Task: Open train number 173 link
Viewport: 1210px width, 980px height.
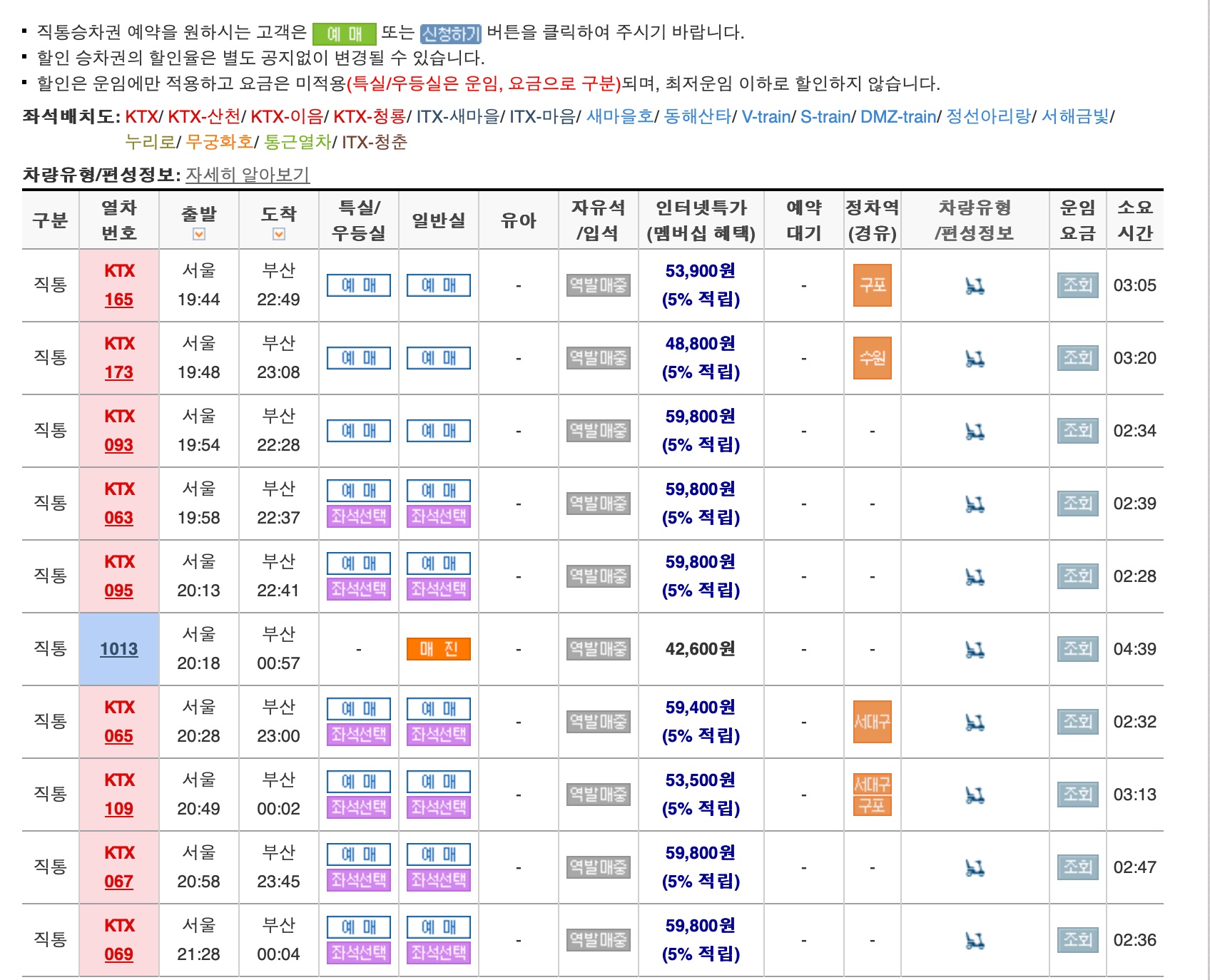Action: (x=119, y=372)
